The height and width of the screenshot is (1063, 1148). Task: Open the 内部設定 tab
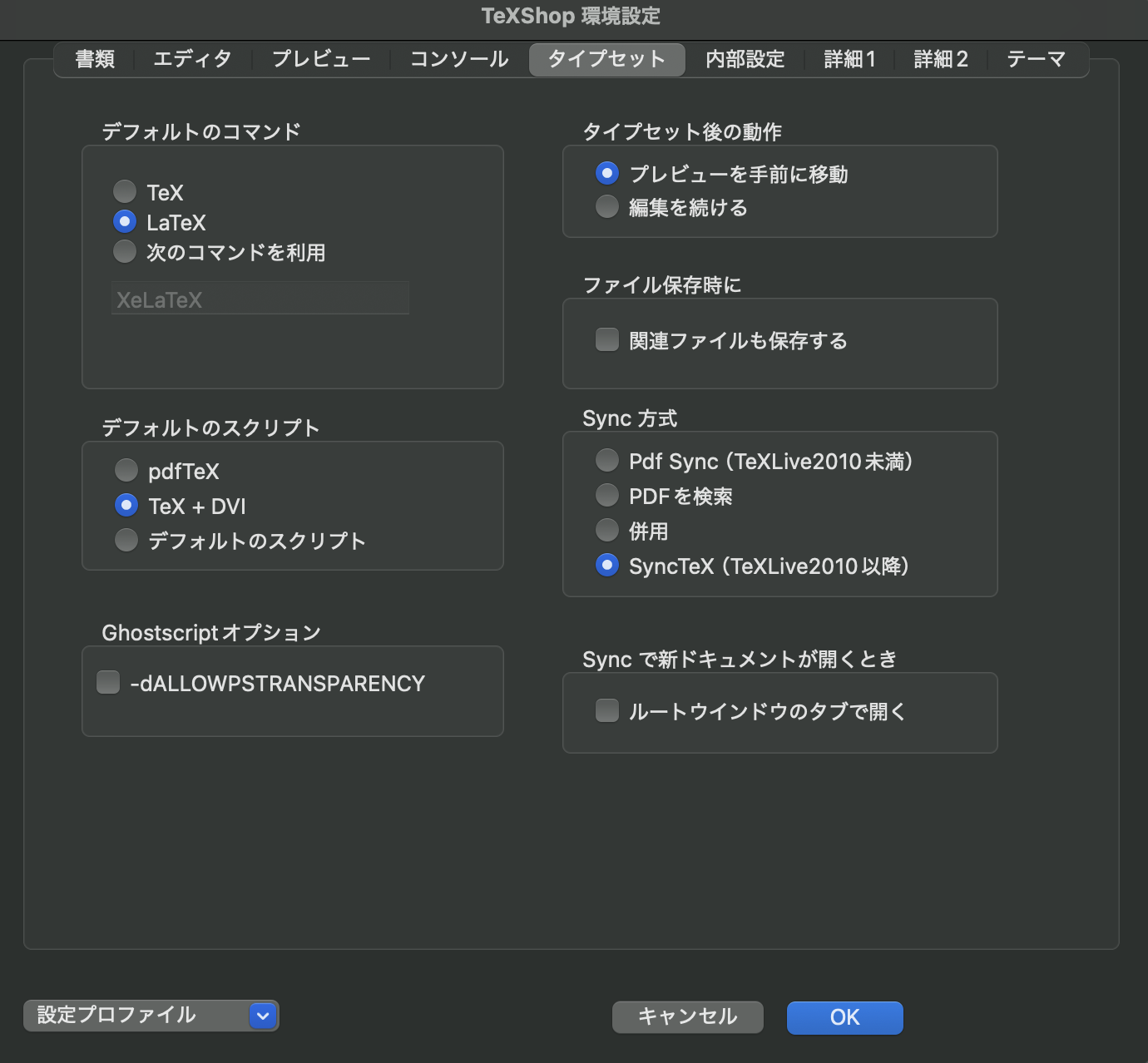745,60
